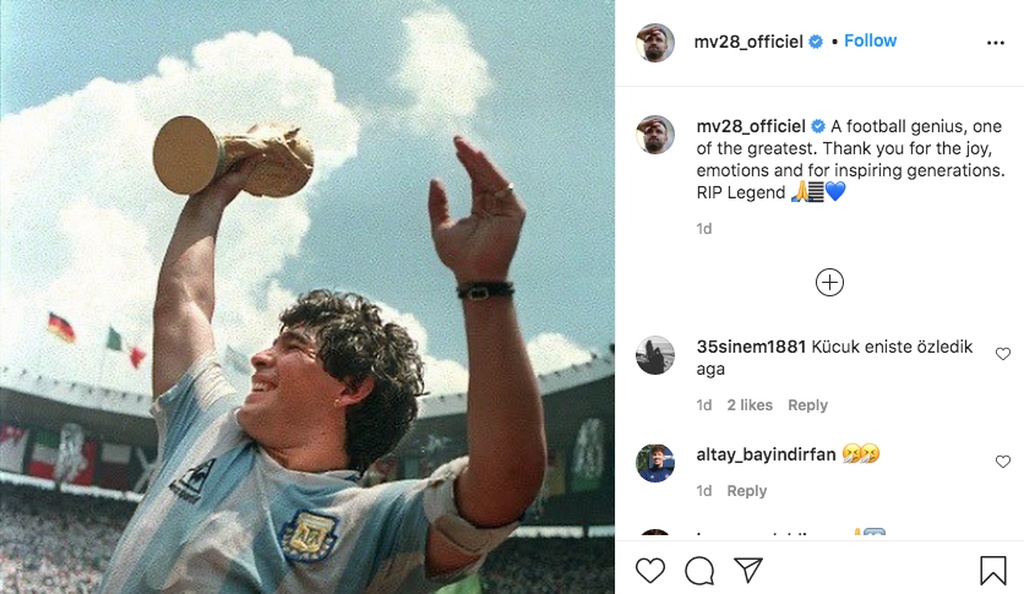This screenshot has width=1024, height=594.
Task: Save post with the bookmark icon
Action: pos(992,570)
